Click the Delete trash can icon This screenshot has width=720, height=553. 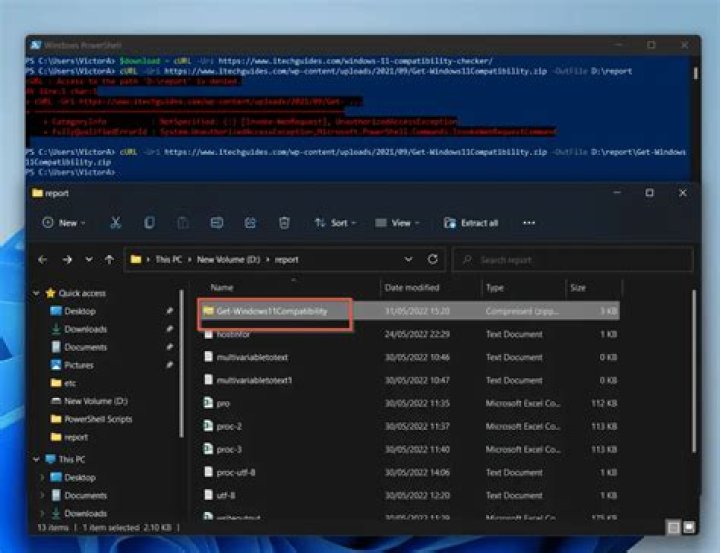point(284,223)
